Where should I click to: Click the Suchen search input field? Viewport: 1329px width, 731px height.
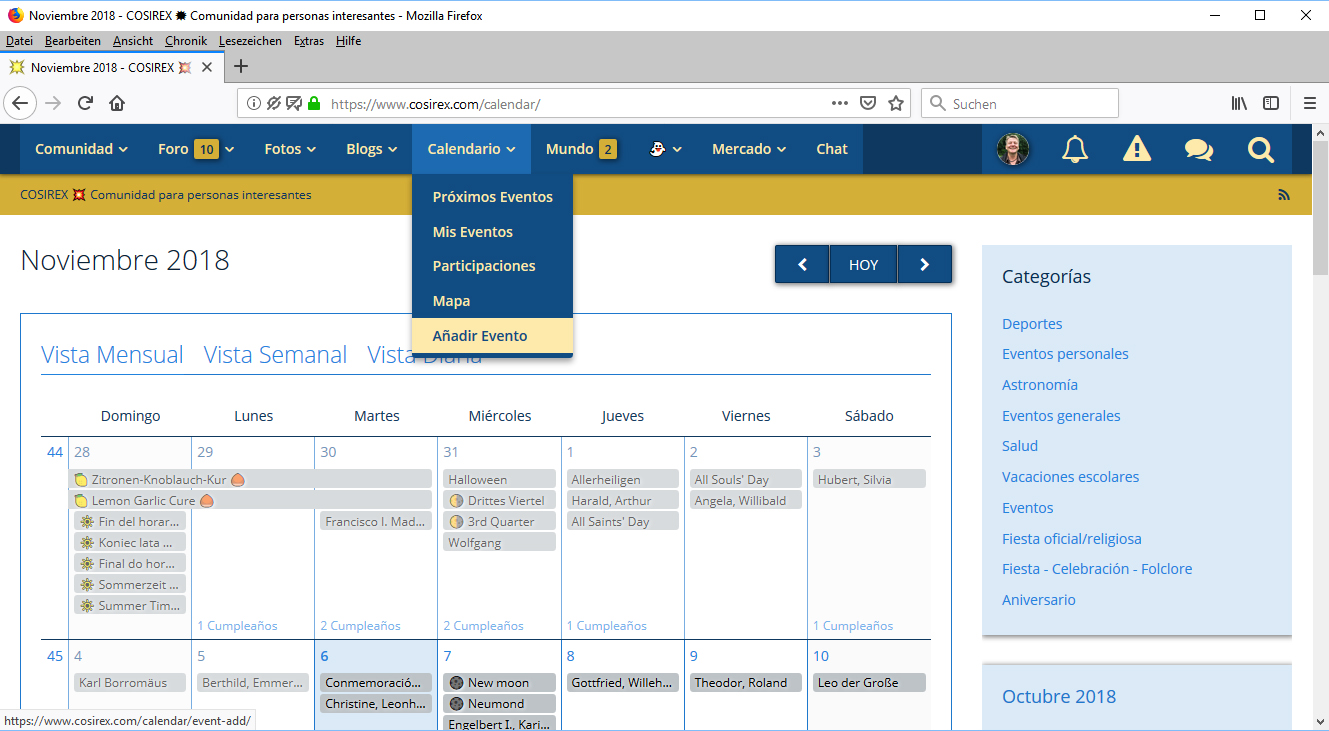coord(1030,103)
